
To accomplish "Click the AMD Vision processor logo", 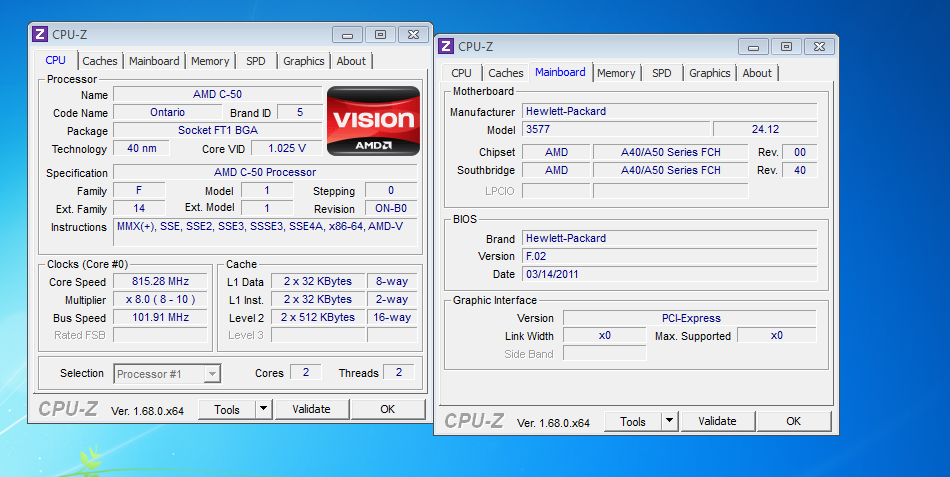I will (373, 121).
